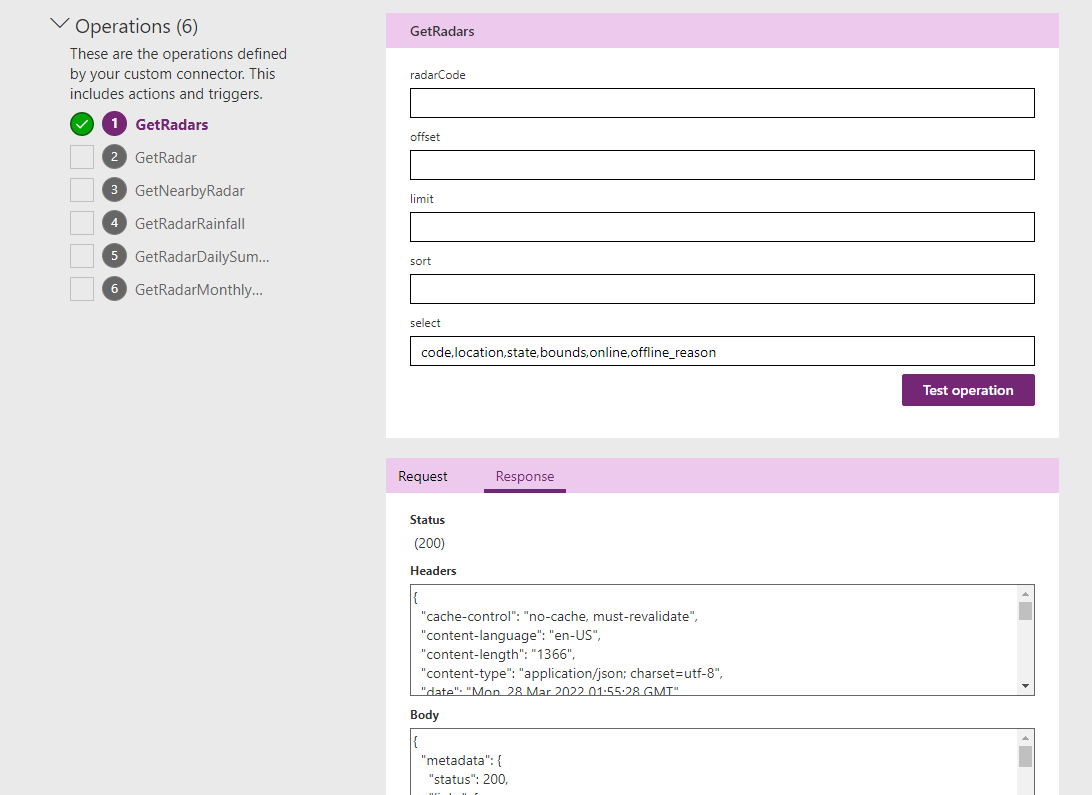1092x795 pixels.
Task: Click the "metadata": { line in Body
Action: point(461,760)
